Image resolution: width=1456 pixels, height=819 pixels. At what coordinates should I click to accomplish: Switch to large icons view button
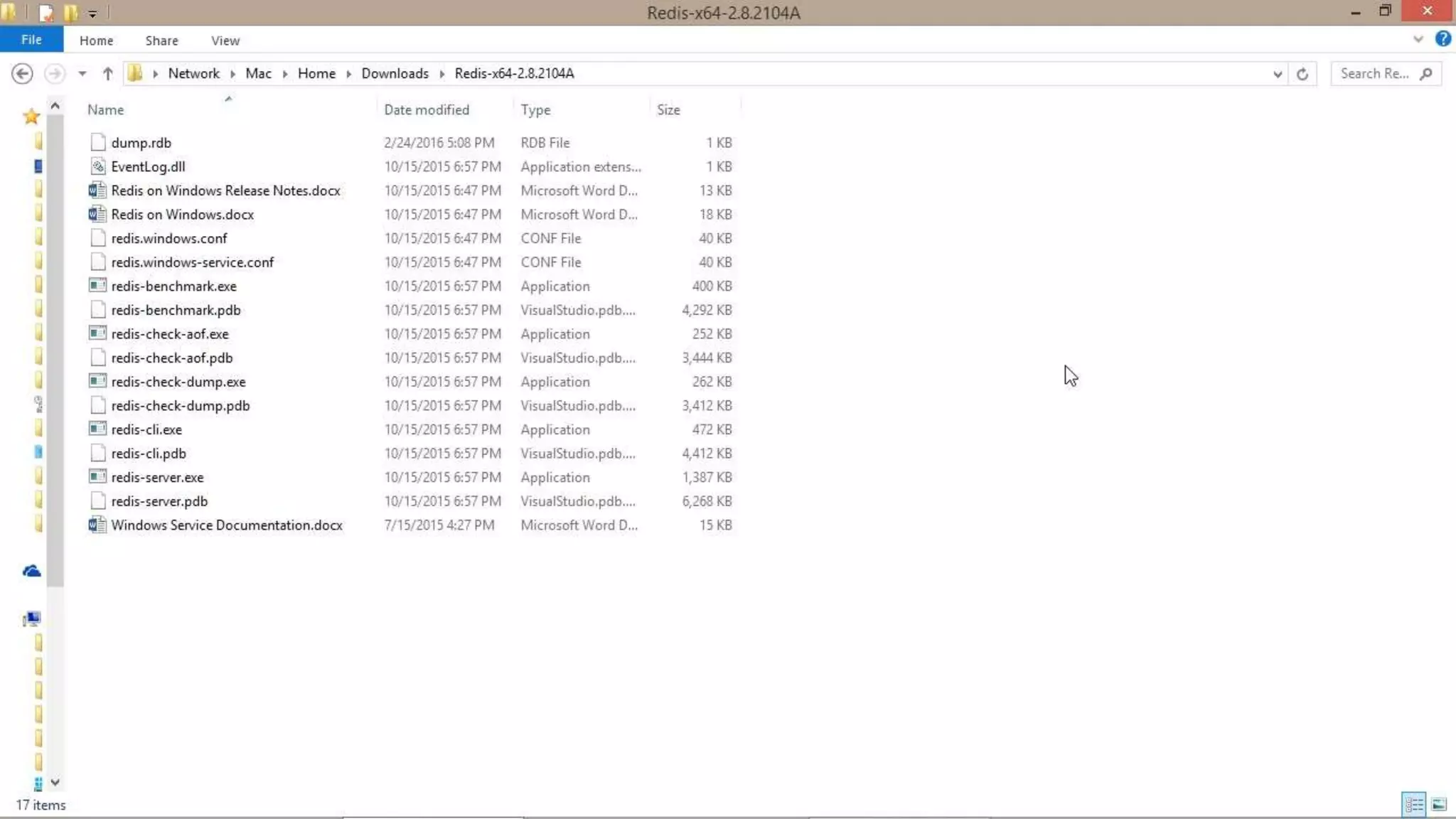(1439, 804)
